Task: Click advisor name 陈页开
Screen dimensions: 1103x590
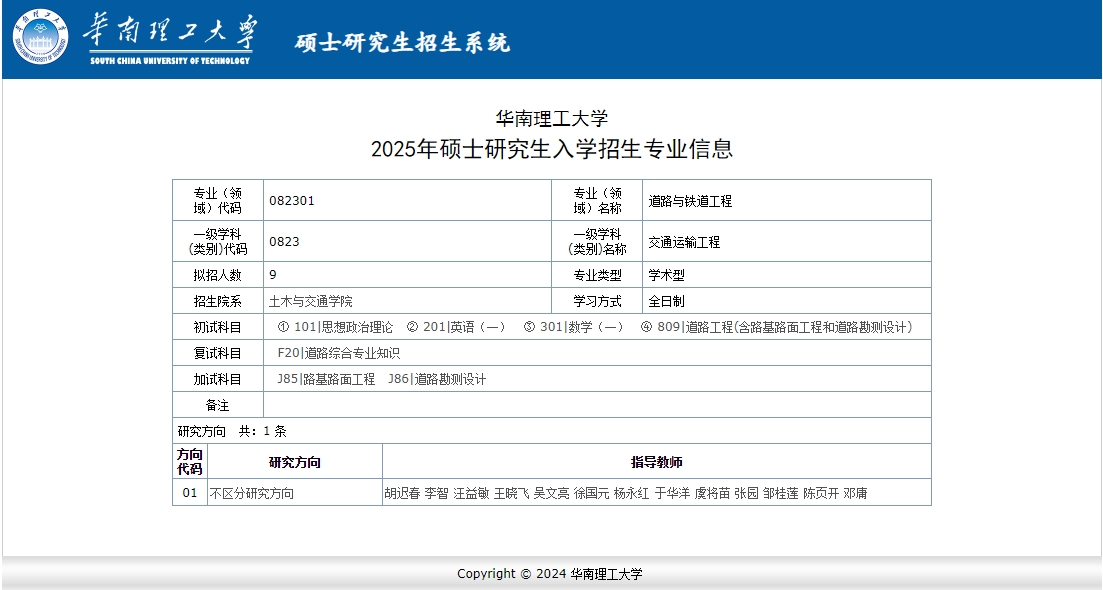Action: click(821, 493)
